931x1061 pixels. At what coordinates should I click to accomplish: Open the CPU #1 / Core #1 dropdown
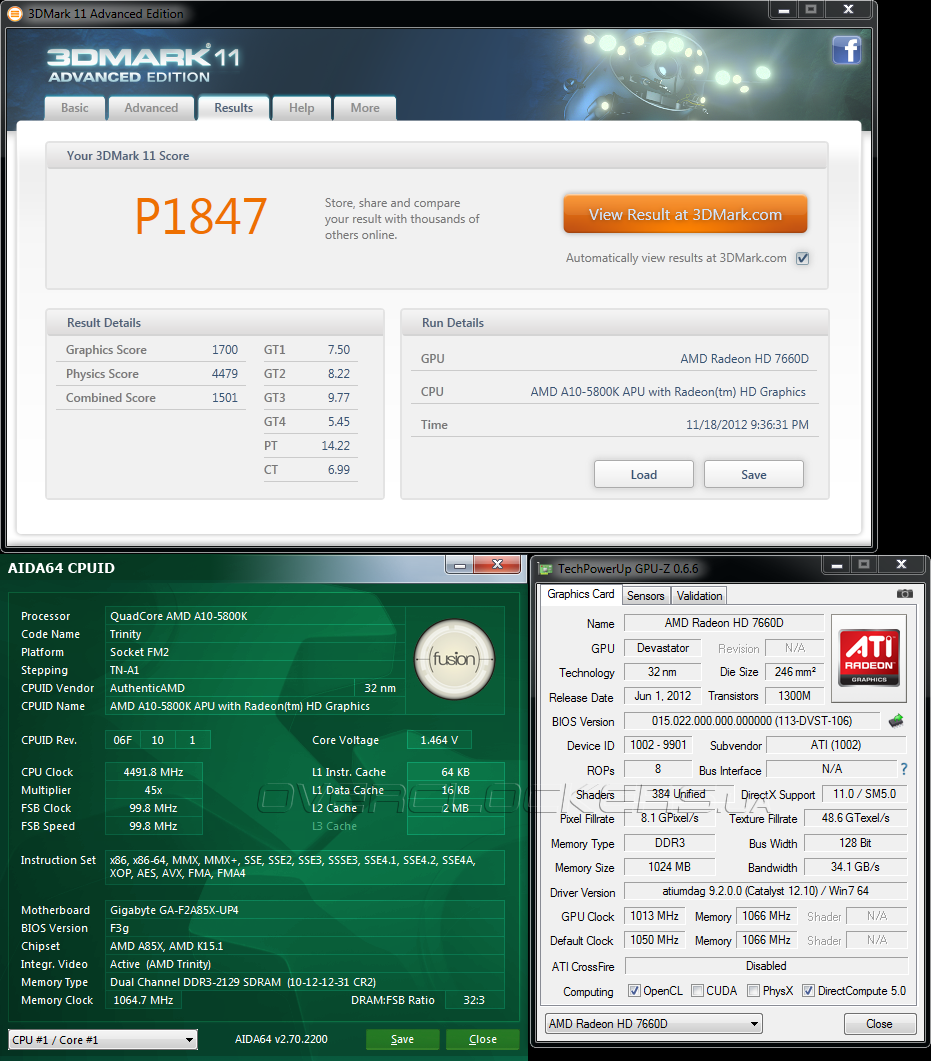click(x=103, y=1039)
